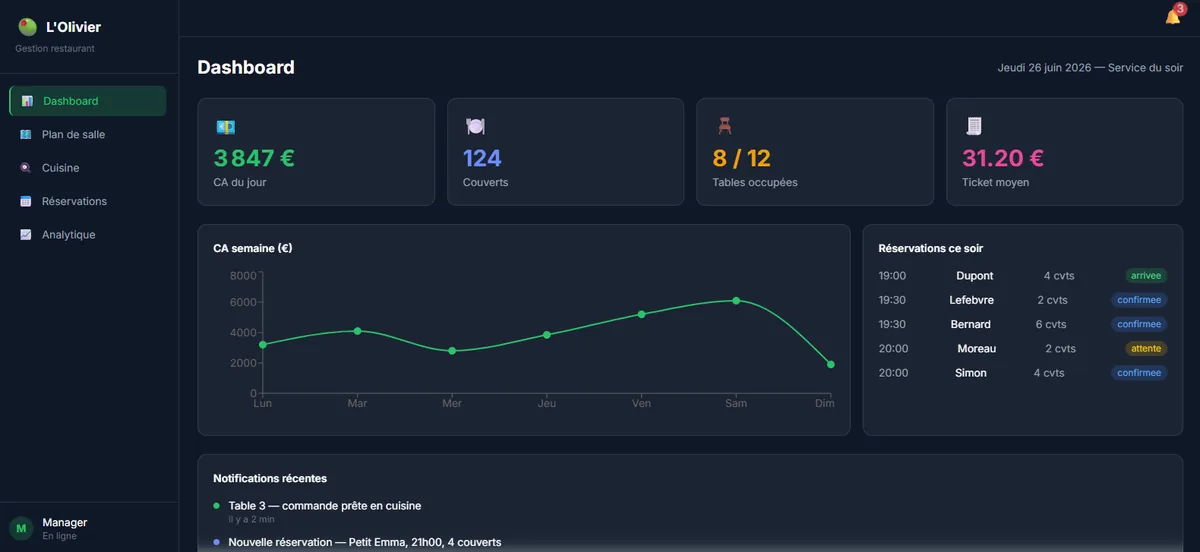Select the Dupont 19:00 reservation row
Screen dimensions: 1200x552
[x=1022, y=276]
